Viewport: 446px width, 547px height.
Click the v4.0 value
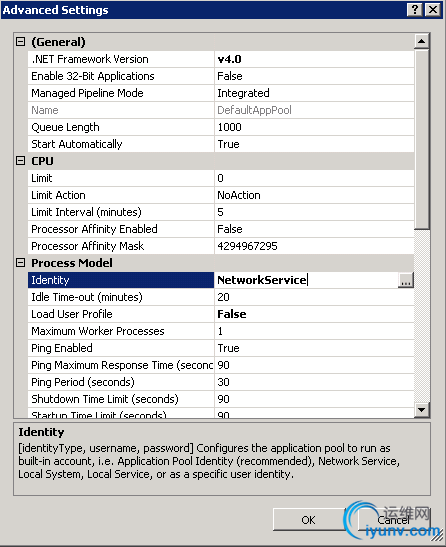coord(229,59)
